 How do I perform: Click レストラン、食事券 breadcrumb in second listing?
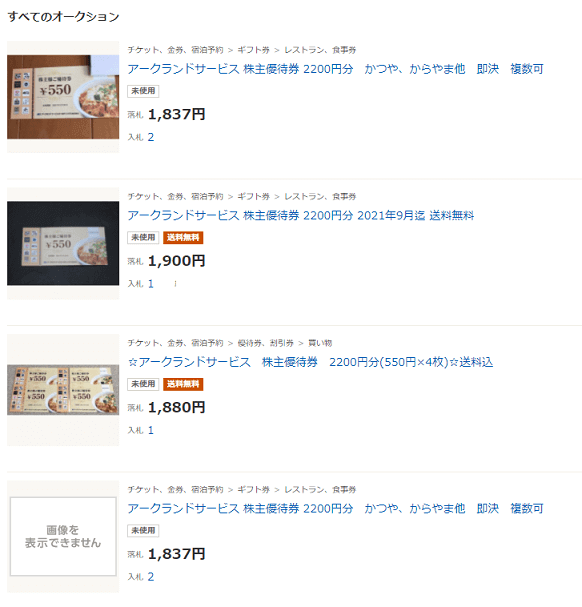click(x=320, y=196)
